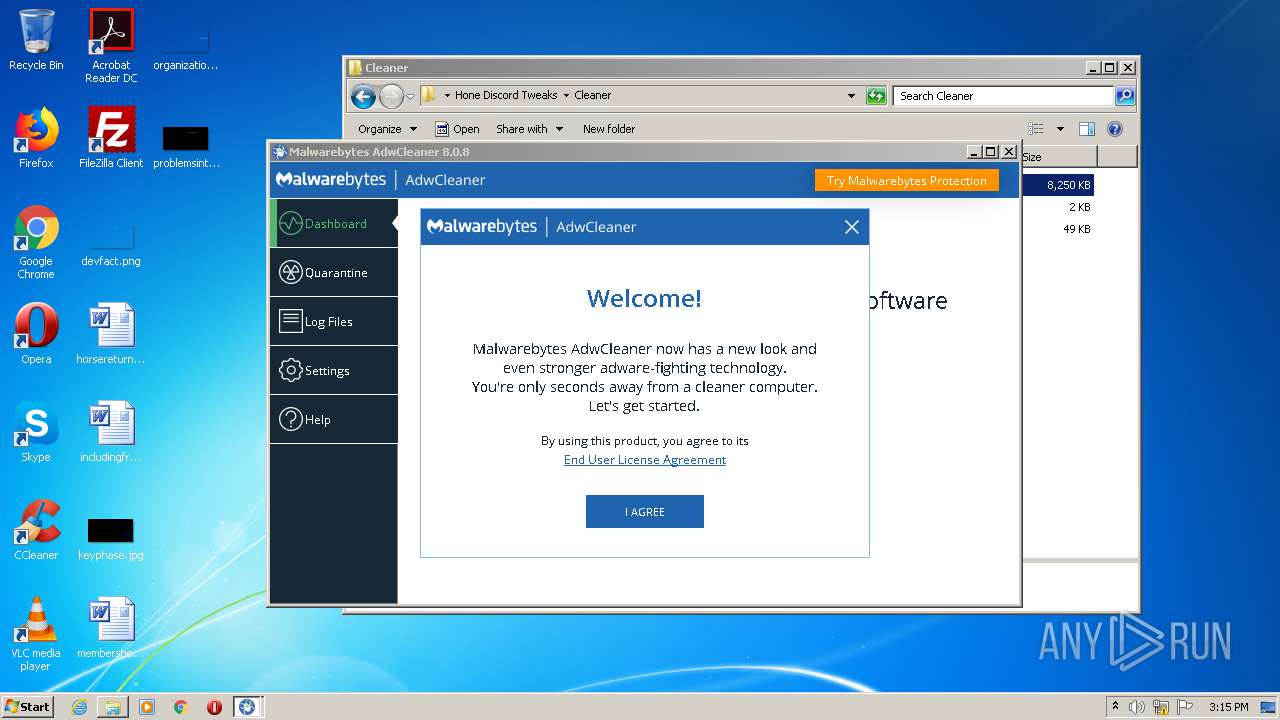Click the Change your view icon
This screenshot has width=1280, height=720.
point(1036,129)
